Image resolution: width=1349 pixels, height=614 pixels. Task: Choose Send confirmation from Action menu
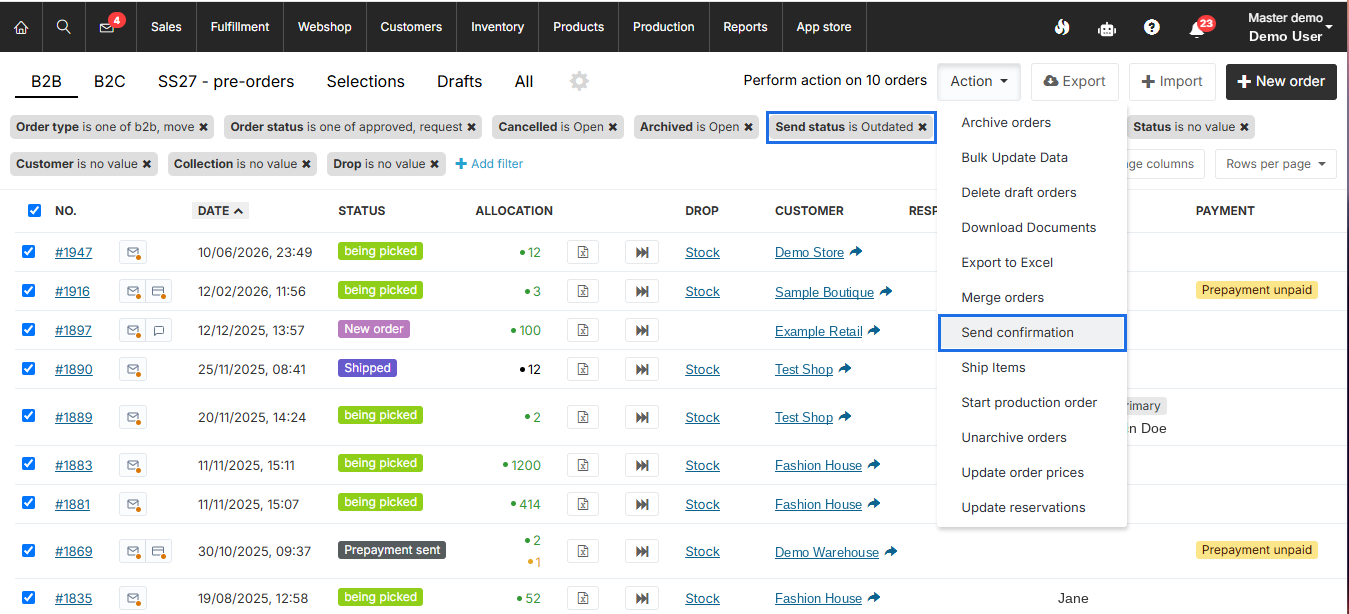(1032, 333)
